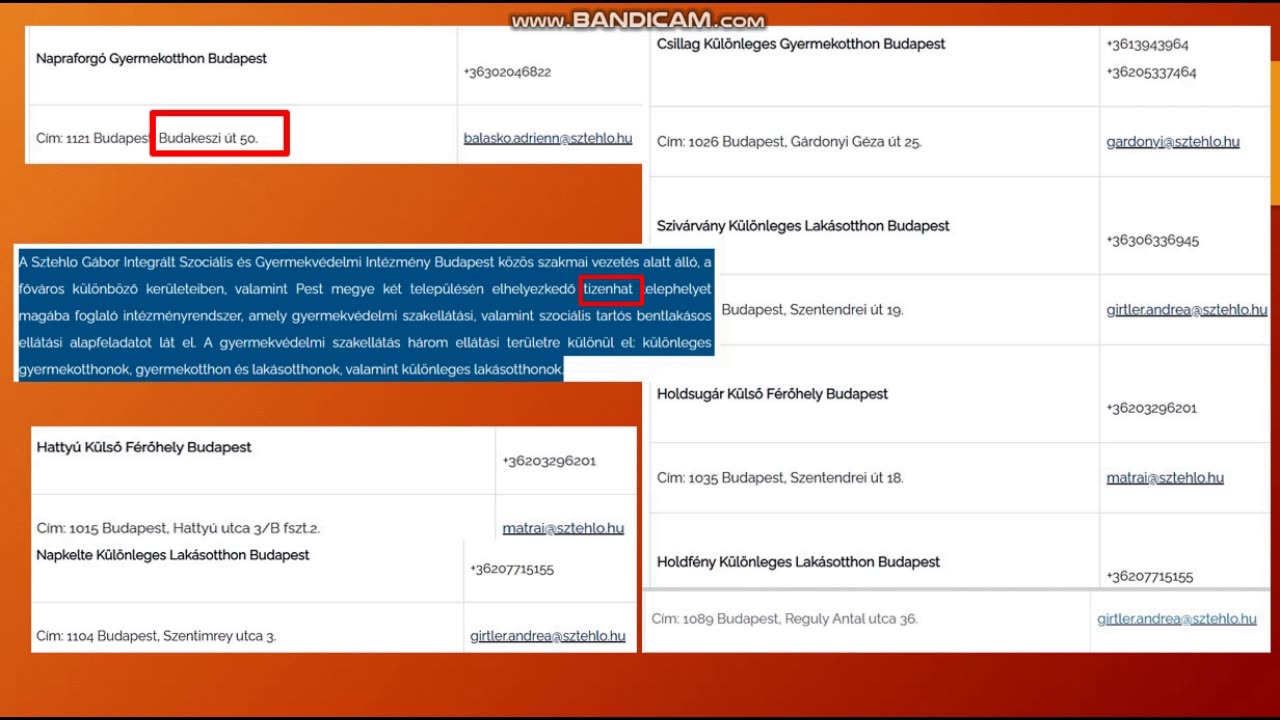Click phone number +36306336945

tap(1152, 241)
